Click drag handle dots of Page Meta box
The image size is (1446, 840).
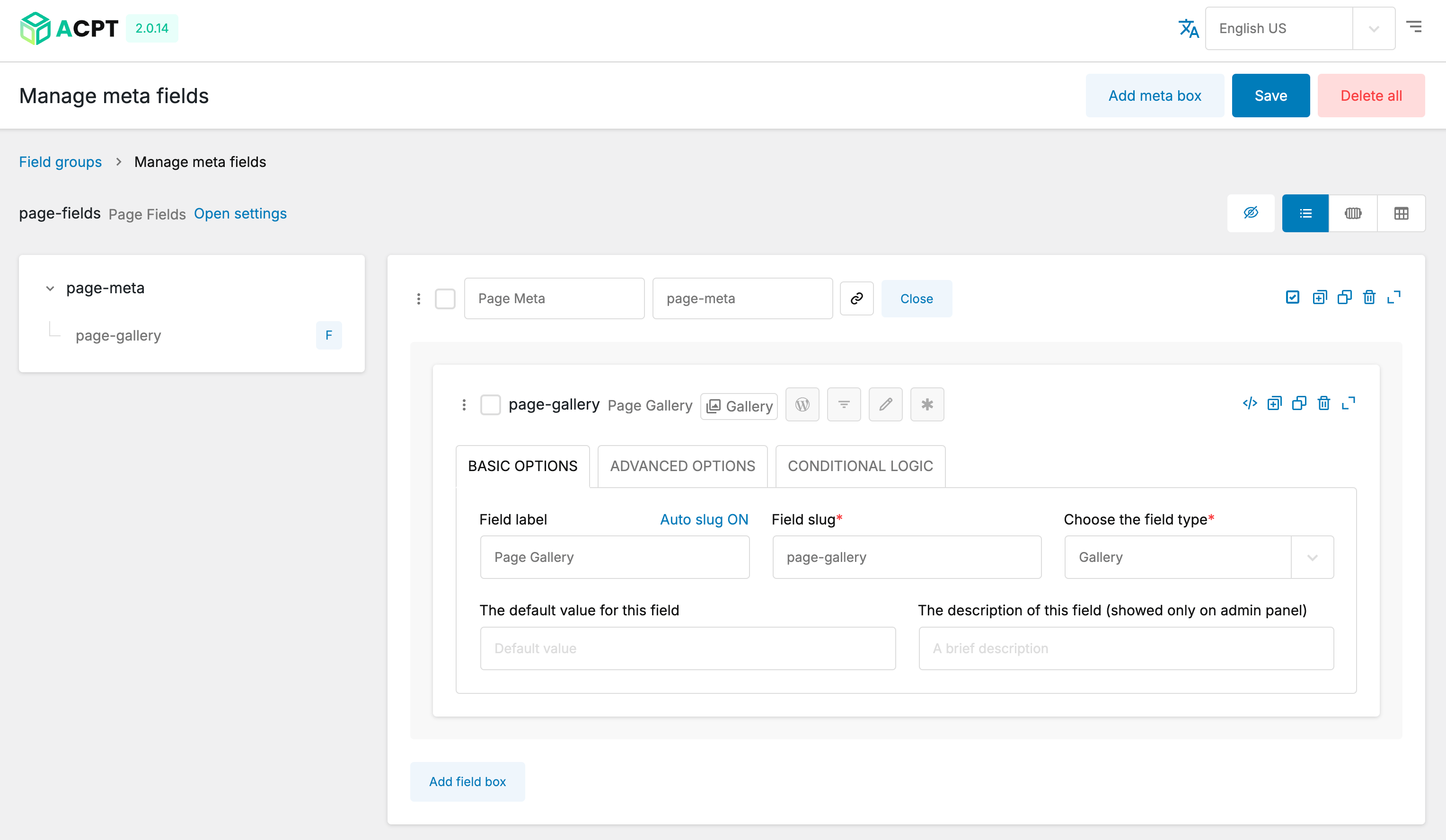tap(419, 299)
